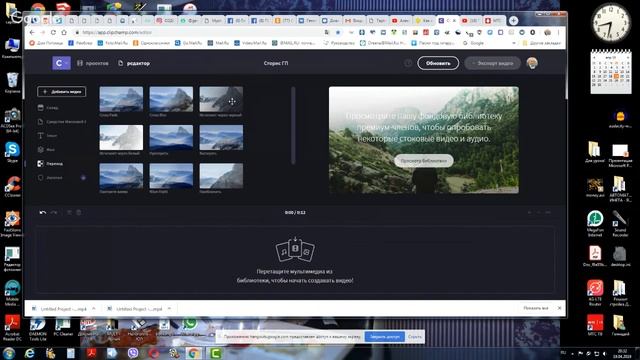Switch to the first Facebook browser tab
The height and width of the screenshot is (360, 640).
point(236,20)
